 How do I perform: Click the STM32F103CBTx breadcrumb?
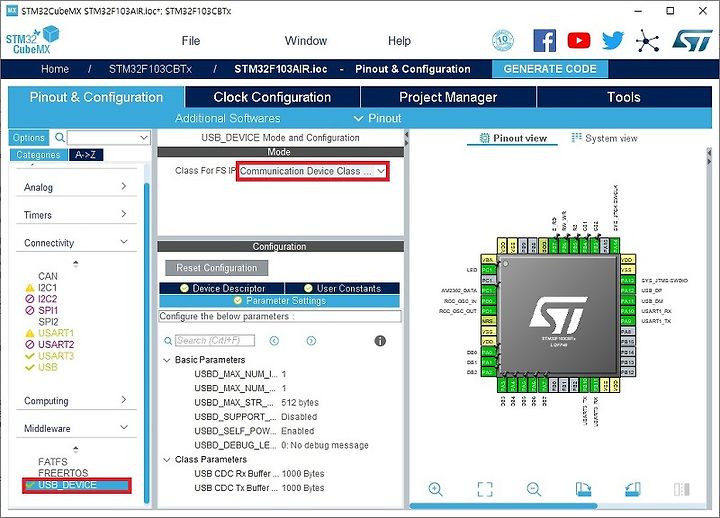tap(150, 69)
